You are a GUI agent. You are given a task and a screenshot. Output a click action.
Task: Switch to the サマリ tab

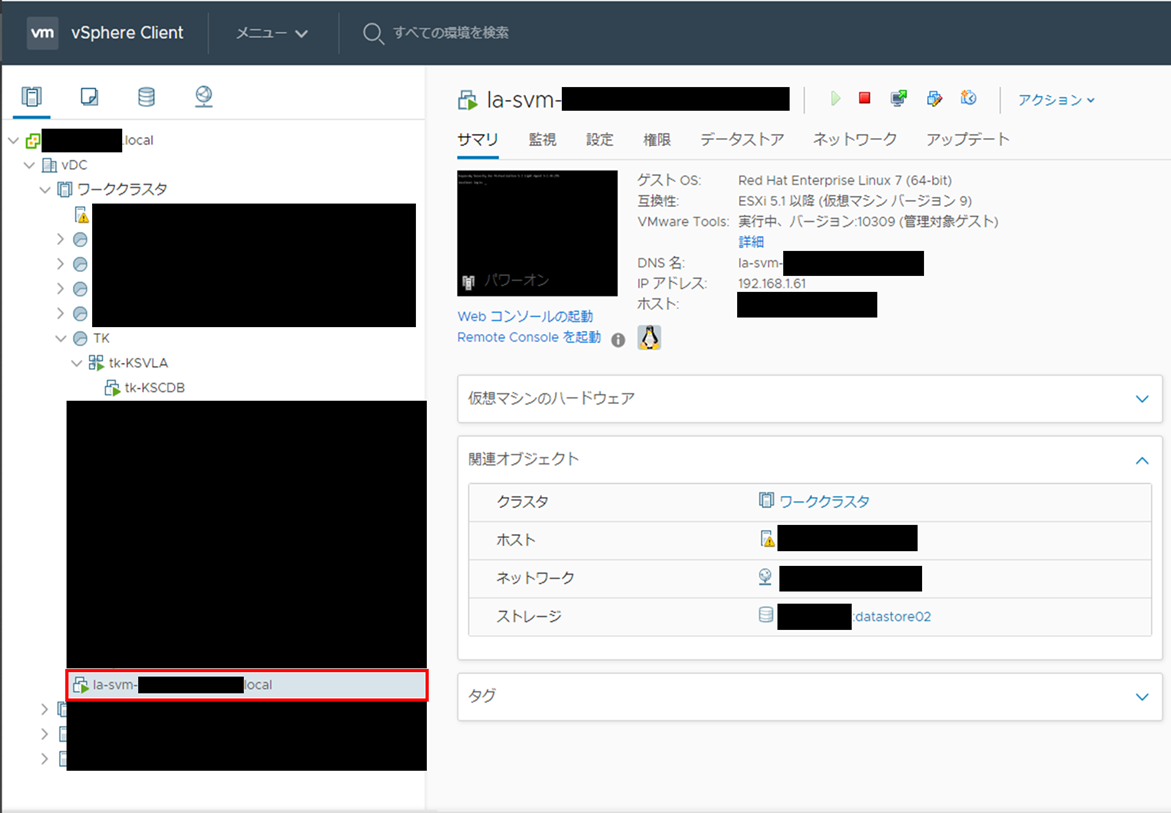[477, 140]
